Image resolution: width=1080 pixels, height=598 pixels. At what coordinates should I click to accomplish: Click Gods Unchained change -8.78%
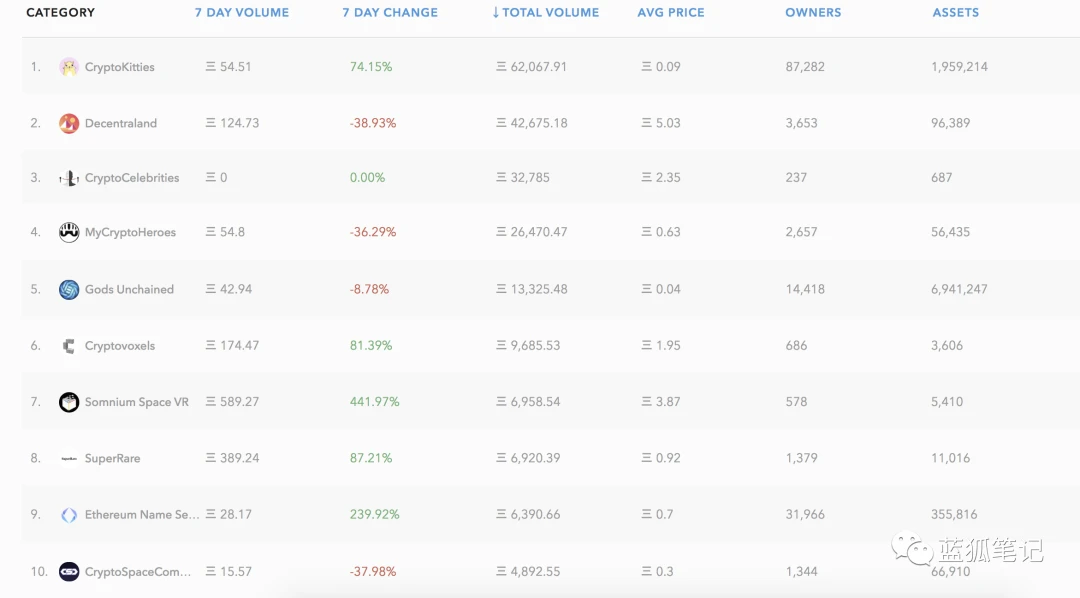click(369, 289)
